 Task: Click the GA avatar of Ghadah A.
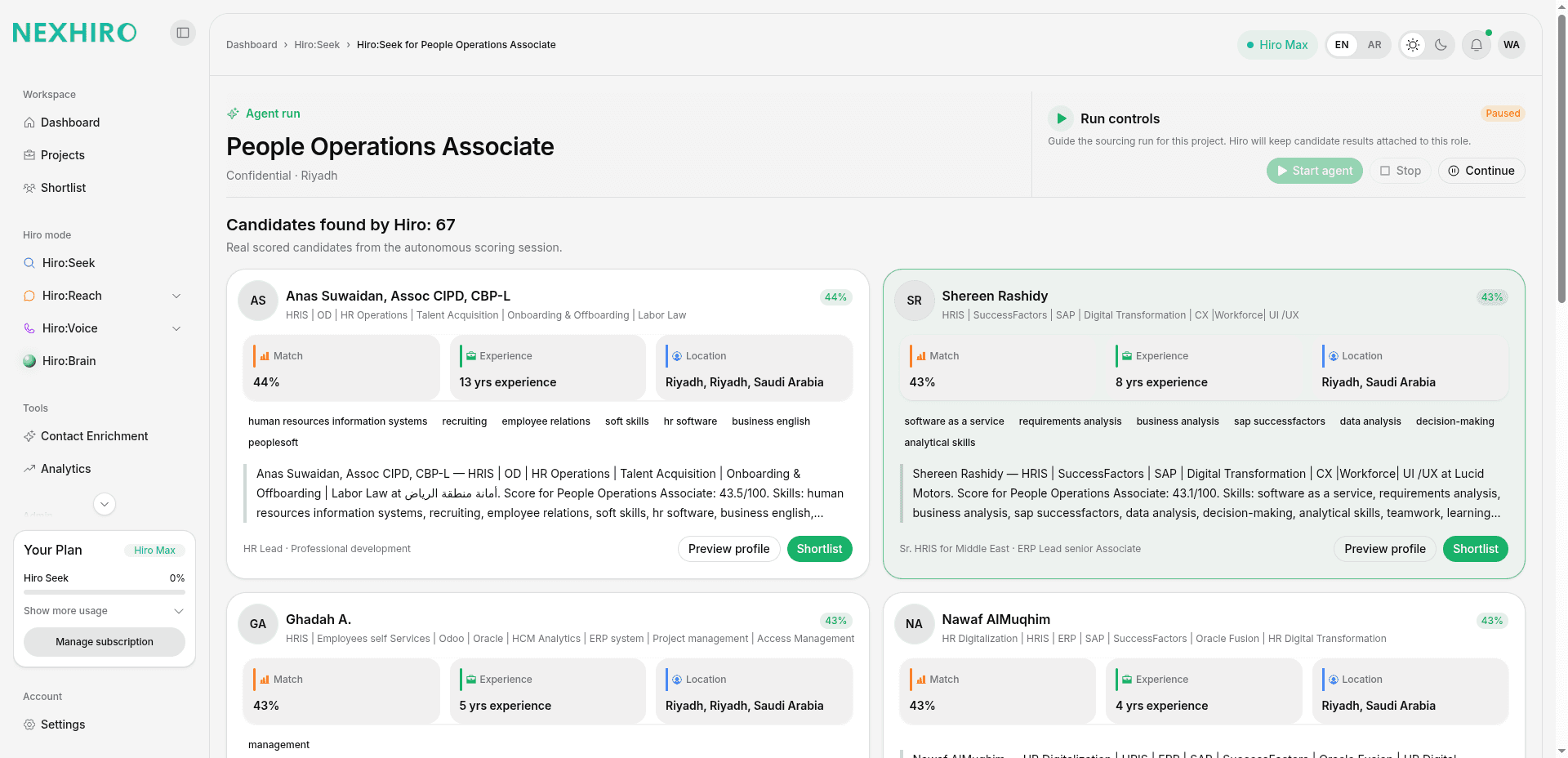258,624
